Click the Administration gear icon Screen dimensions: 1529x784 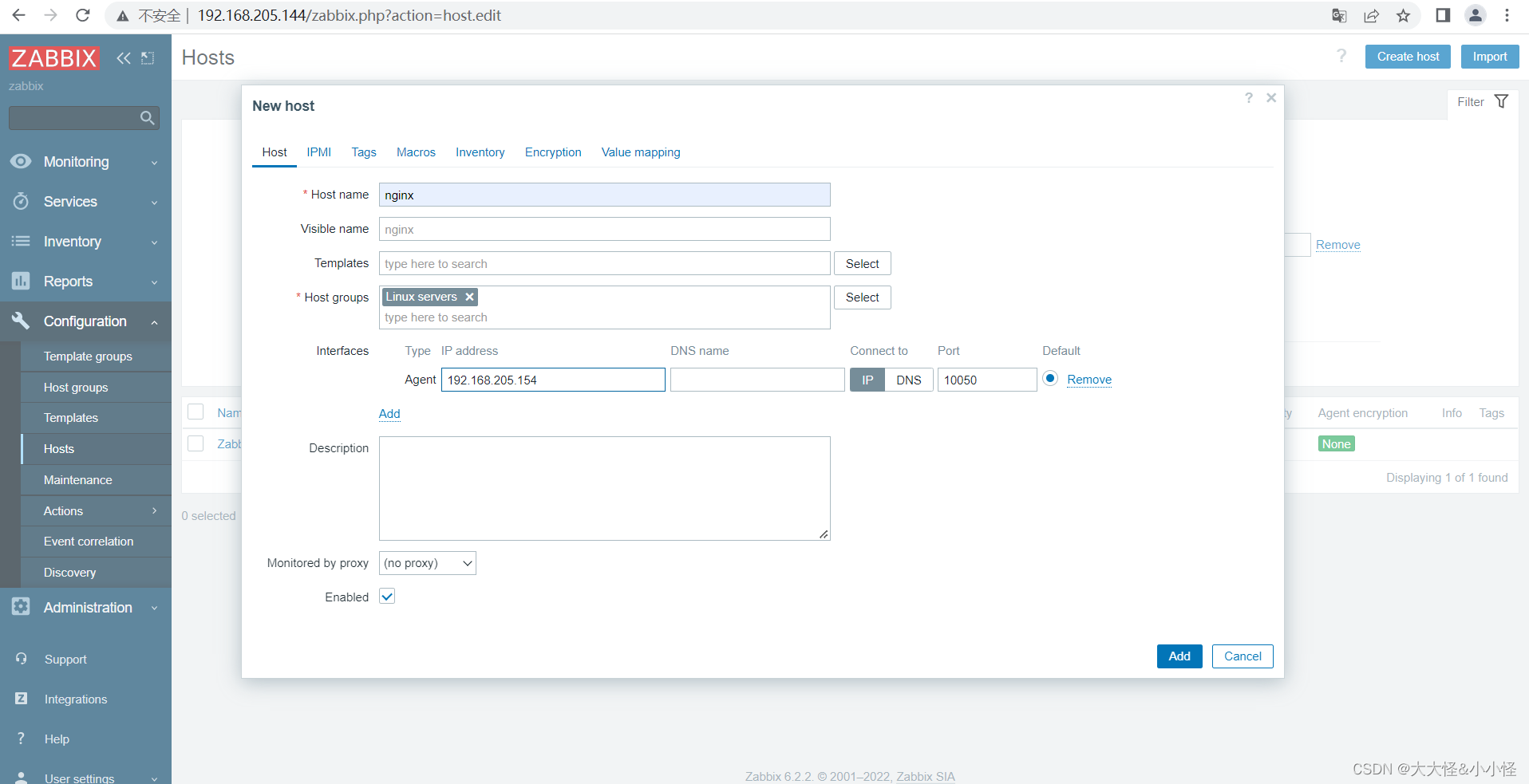[x=21, y=607]
